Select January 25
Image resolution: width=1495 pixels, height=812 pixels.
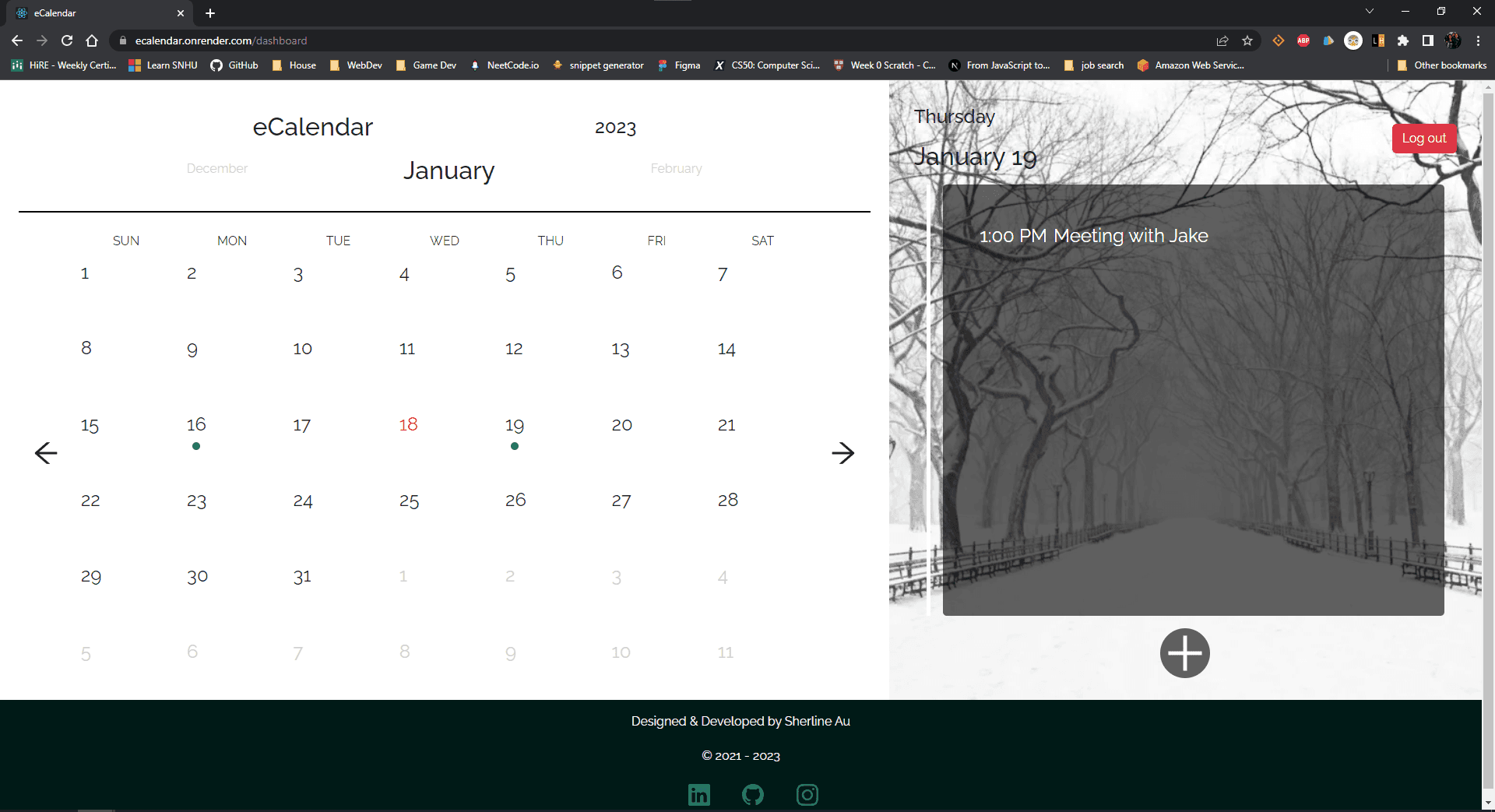click(x=409, y=501)
